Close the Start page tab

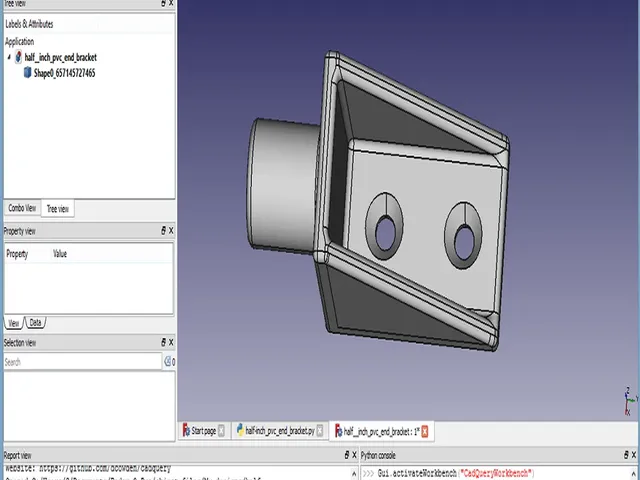pyautogui.click(x=221, y=431)
